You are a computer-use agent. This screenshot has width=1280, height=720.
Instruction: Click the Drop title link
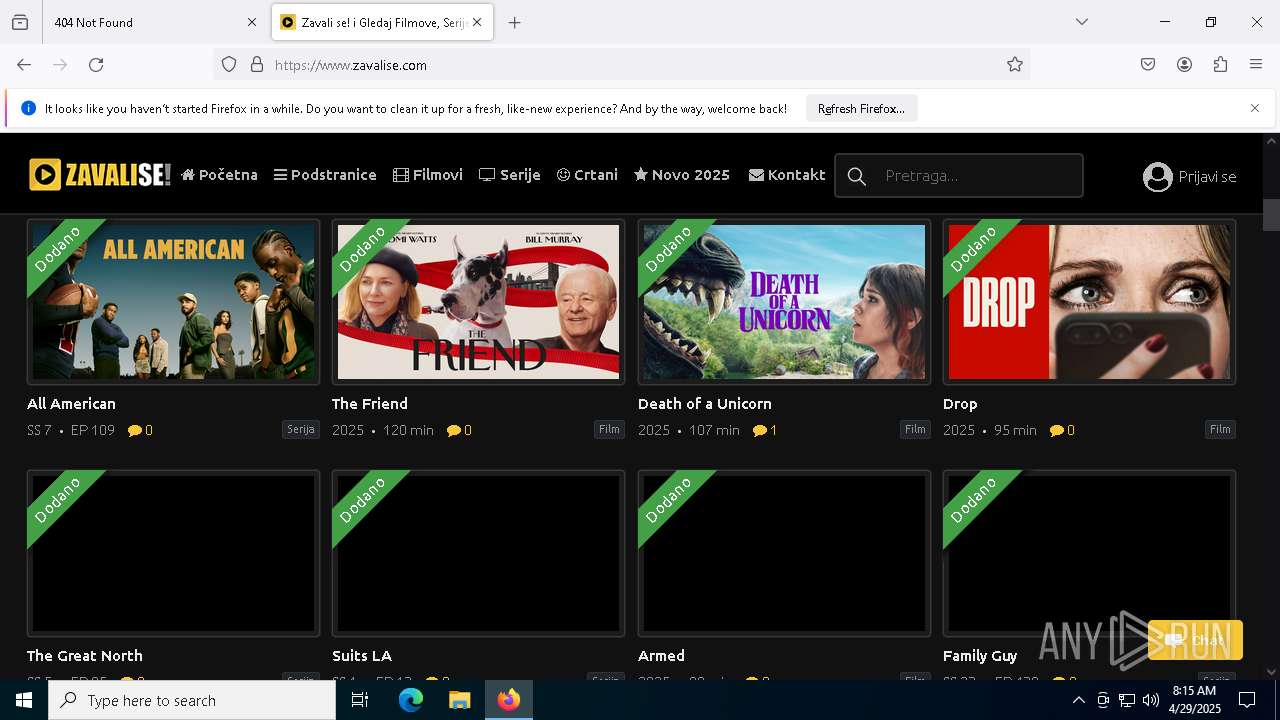click(960, 404)
